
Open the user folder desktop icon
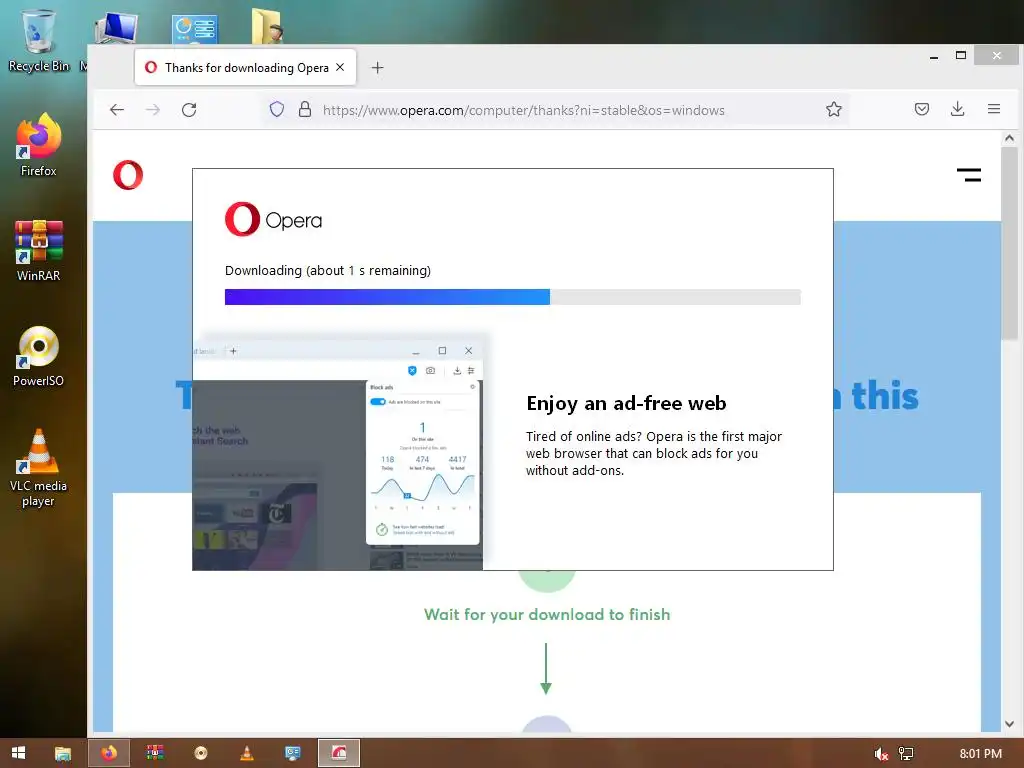point(266,26)
